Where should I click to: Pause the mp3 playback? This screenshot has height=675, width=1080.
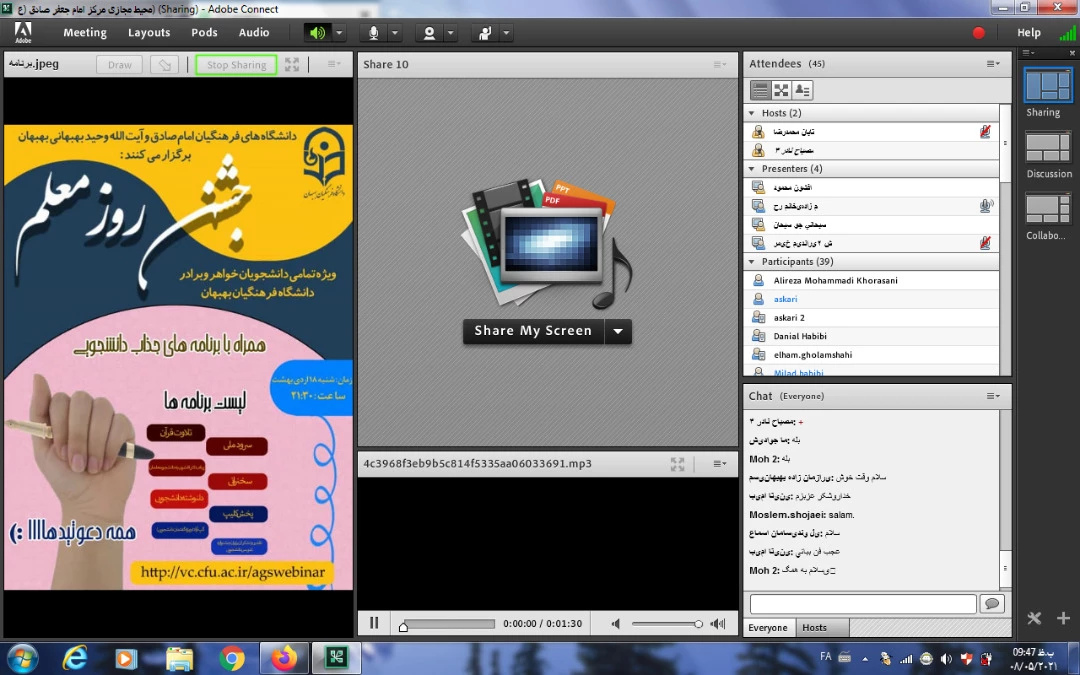tap(374, 623)
